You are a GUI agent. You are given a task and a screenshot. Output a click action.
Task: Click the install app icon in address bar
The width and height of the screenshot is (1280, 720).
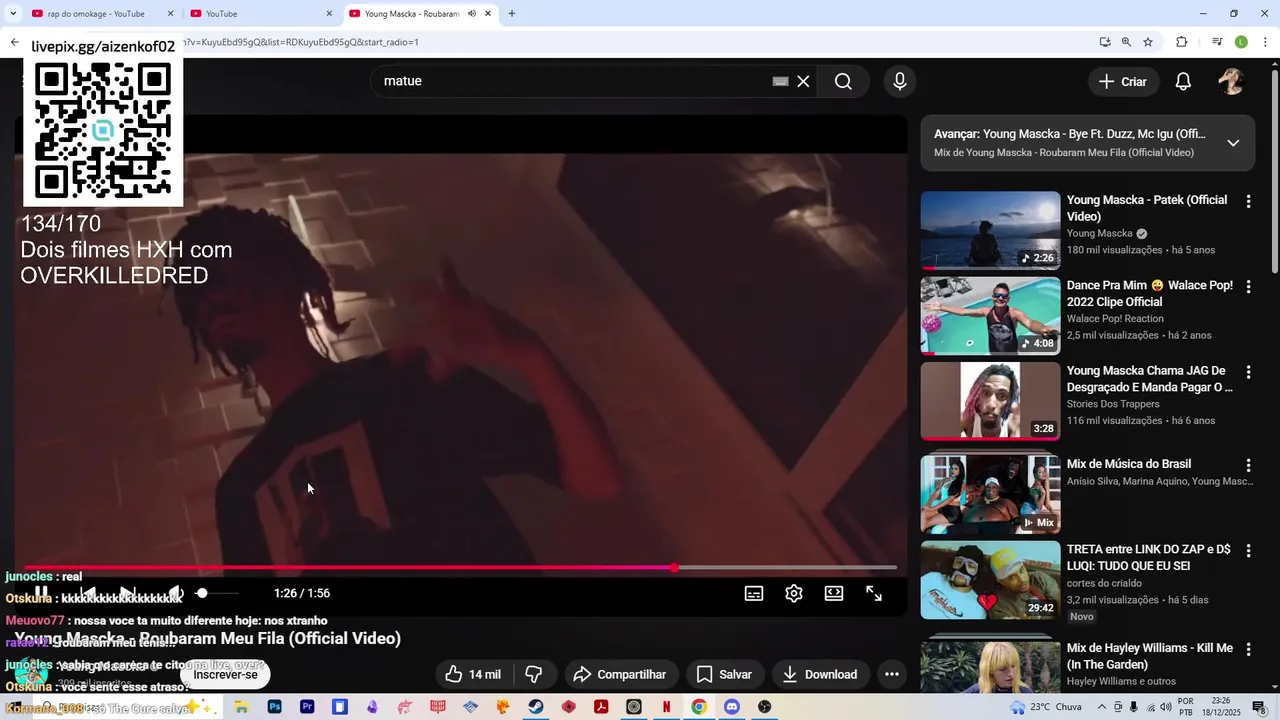1104,42
